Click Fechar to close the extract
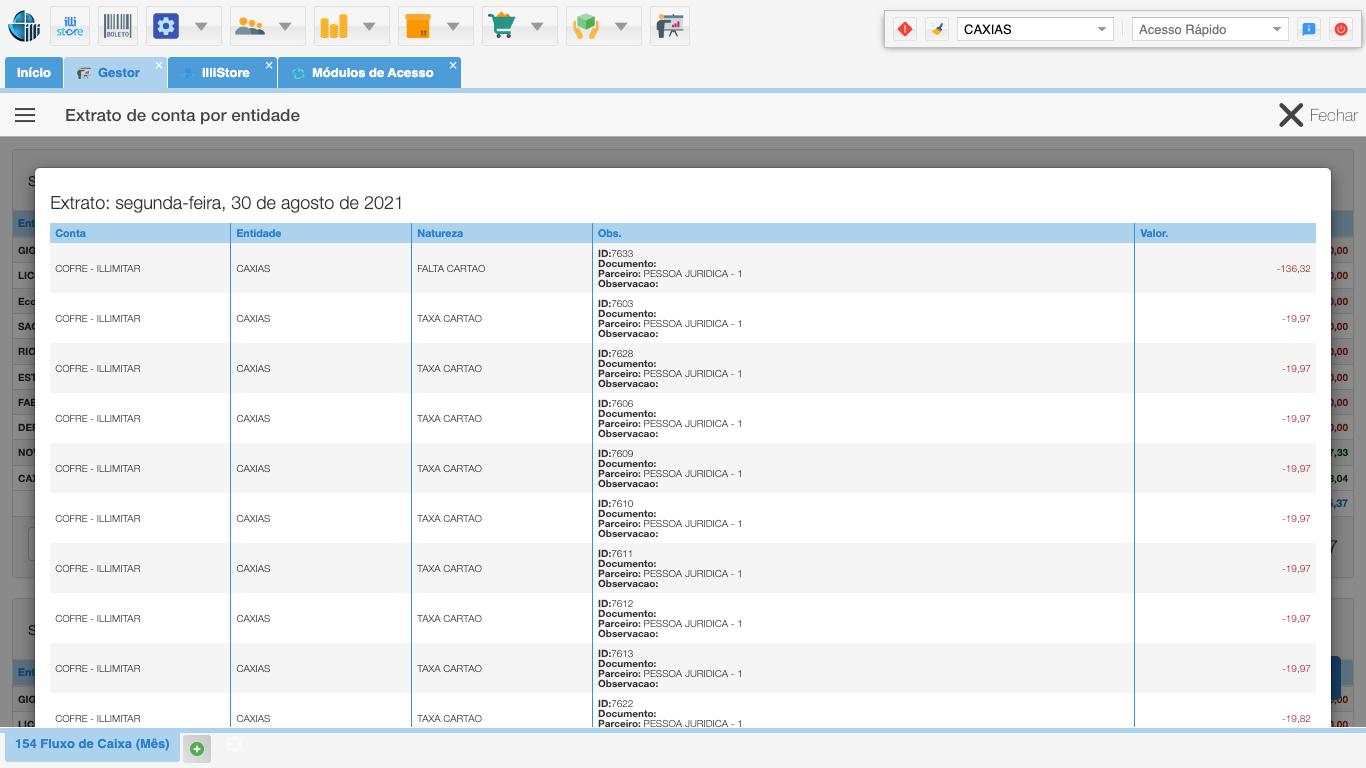This screenshot has height=768, width=1366. click(1318, 115)
